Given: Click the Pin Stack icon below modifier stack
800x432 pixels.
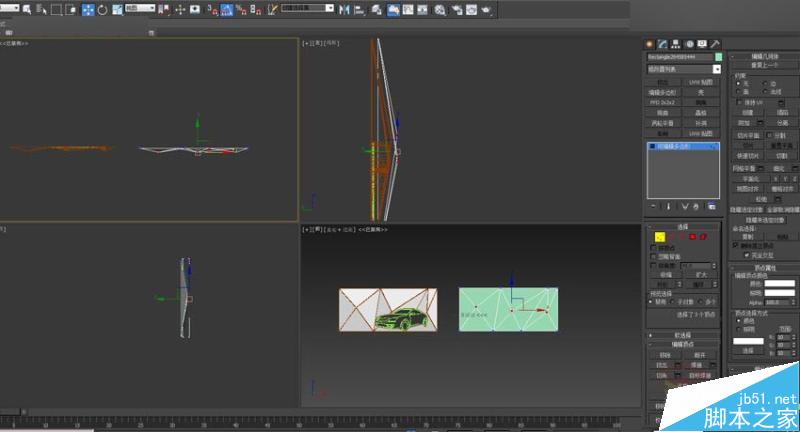Looking at the screenshot, I should point(652,206).
